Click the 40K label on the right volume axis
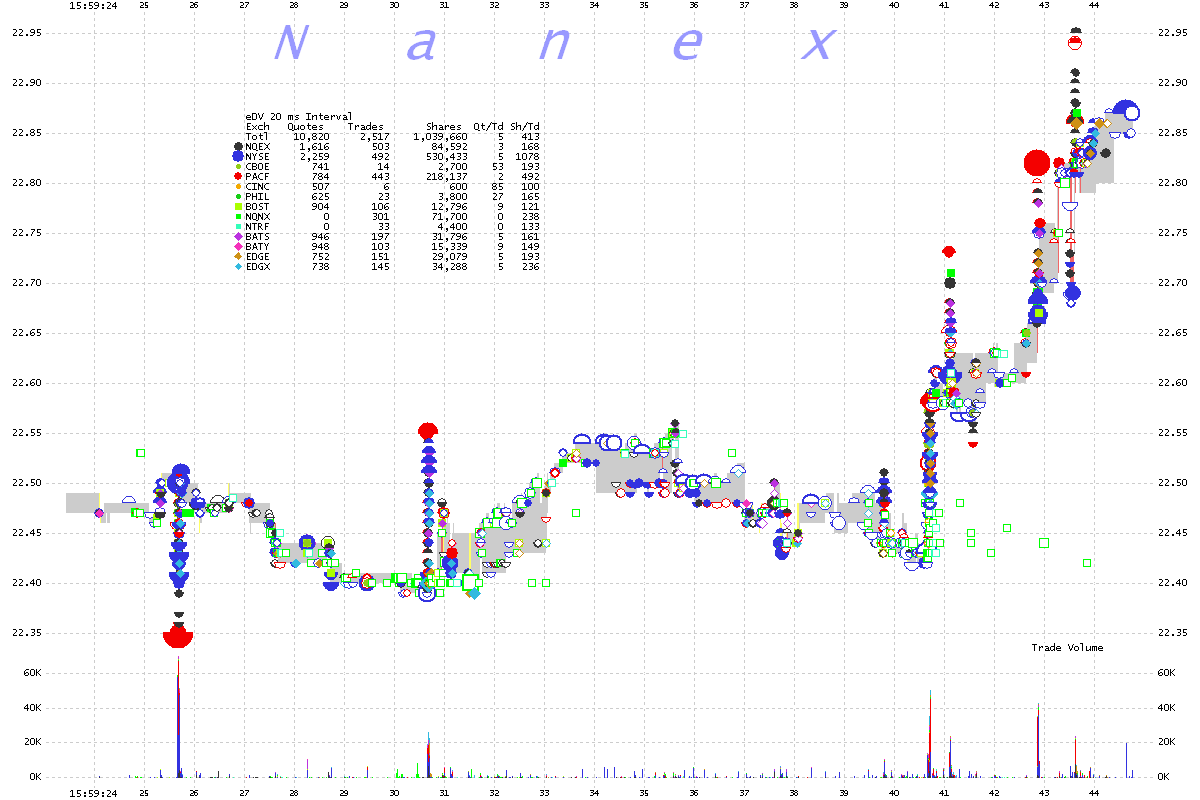The width and height of the screenshot is (1200, 800). tap(1168, 708)
